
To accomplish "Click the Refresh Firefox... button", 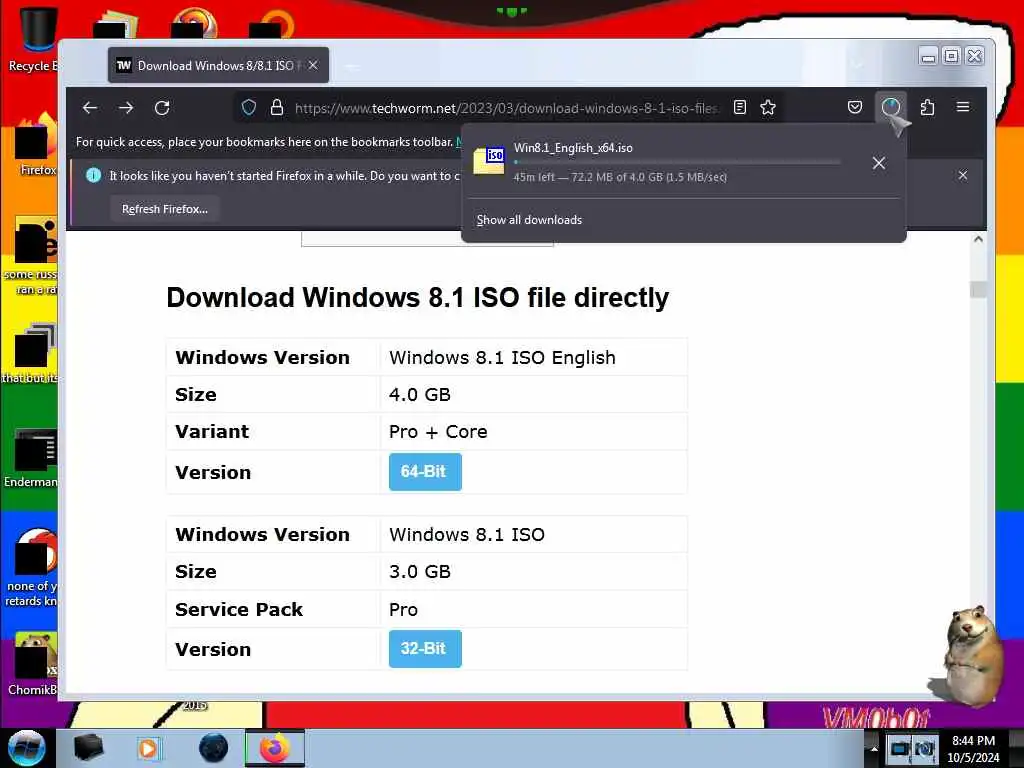I will point(165,209).
